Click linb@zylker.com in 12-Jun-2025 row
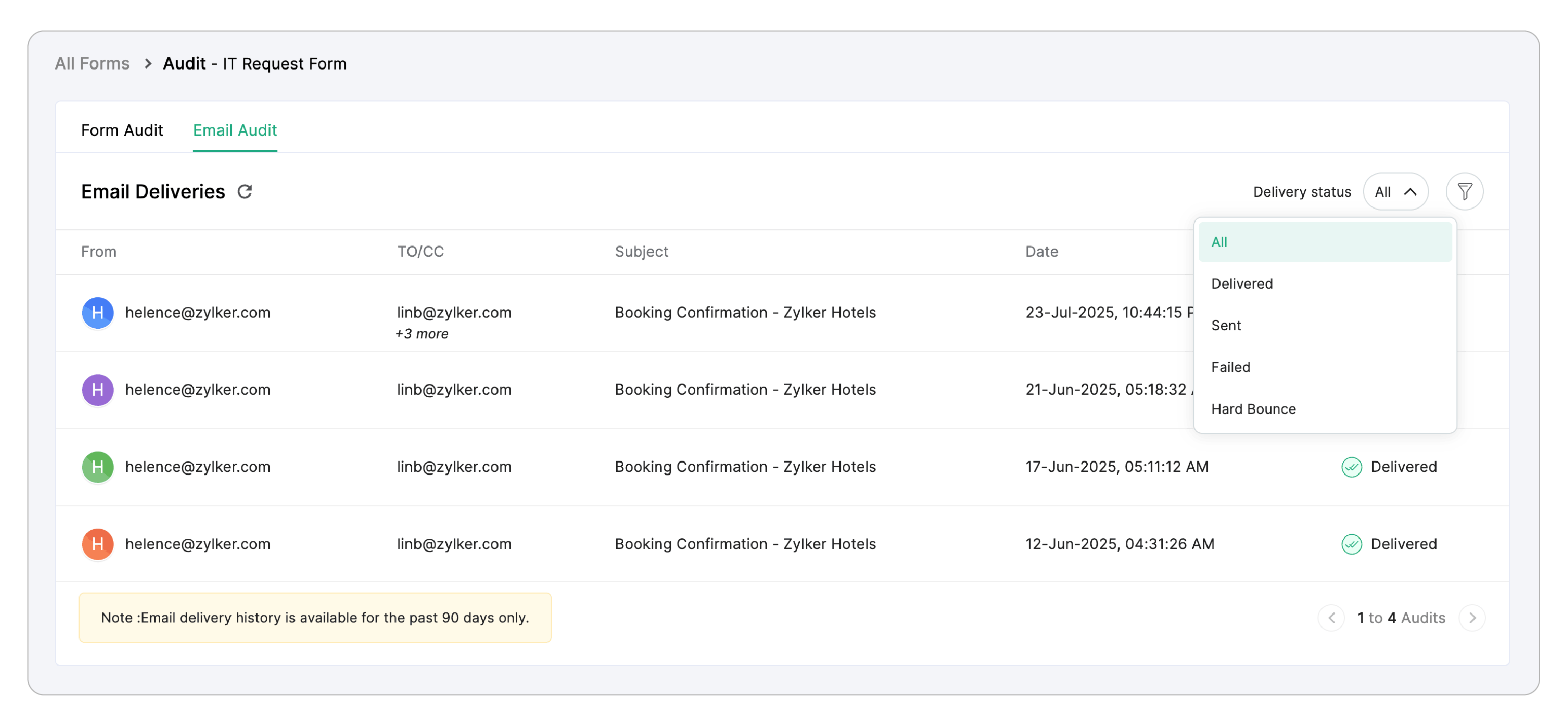 point(455,544)
